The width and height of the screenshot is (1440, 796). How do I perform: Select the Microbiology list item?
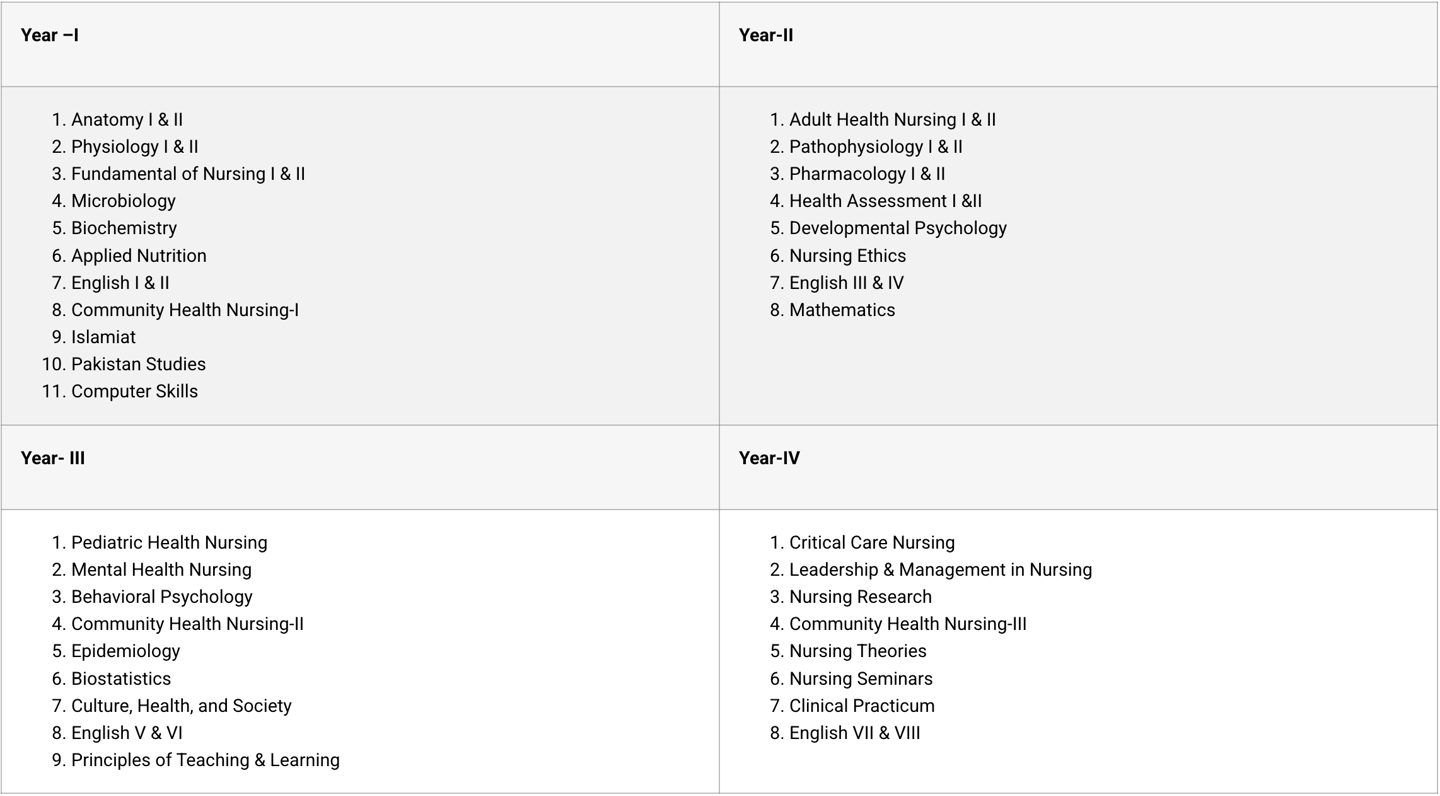[123, 201]
